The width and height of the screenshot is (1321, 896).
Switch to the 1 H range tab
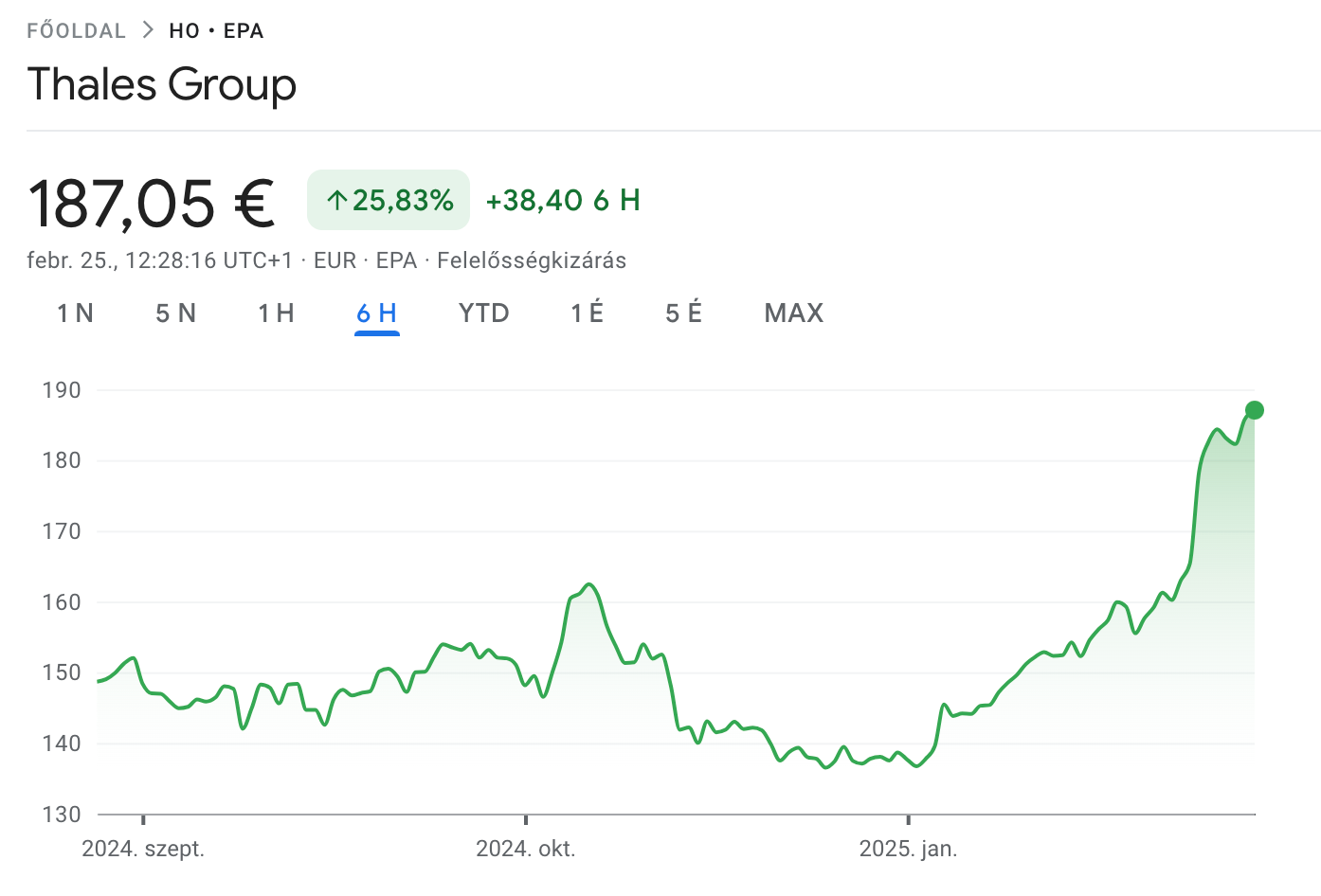[x=276, y=313]
